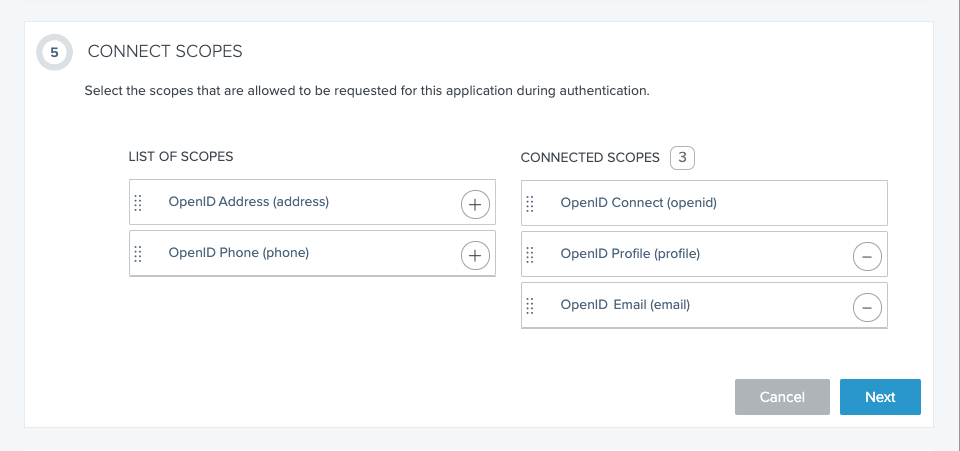The image size is (960, 451).
Task: Click the connected scopes count badge
Action: (x=682, y=157)
